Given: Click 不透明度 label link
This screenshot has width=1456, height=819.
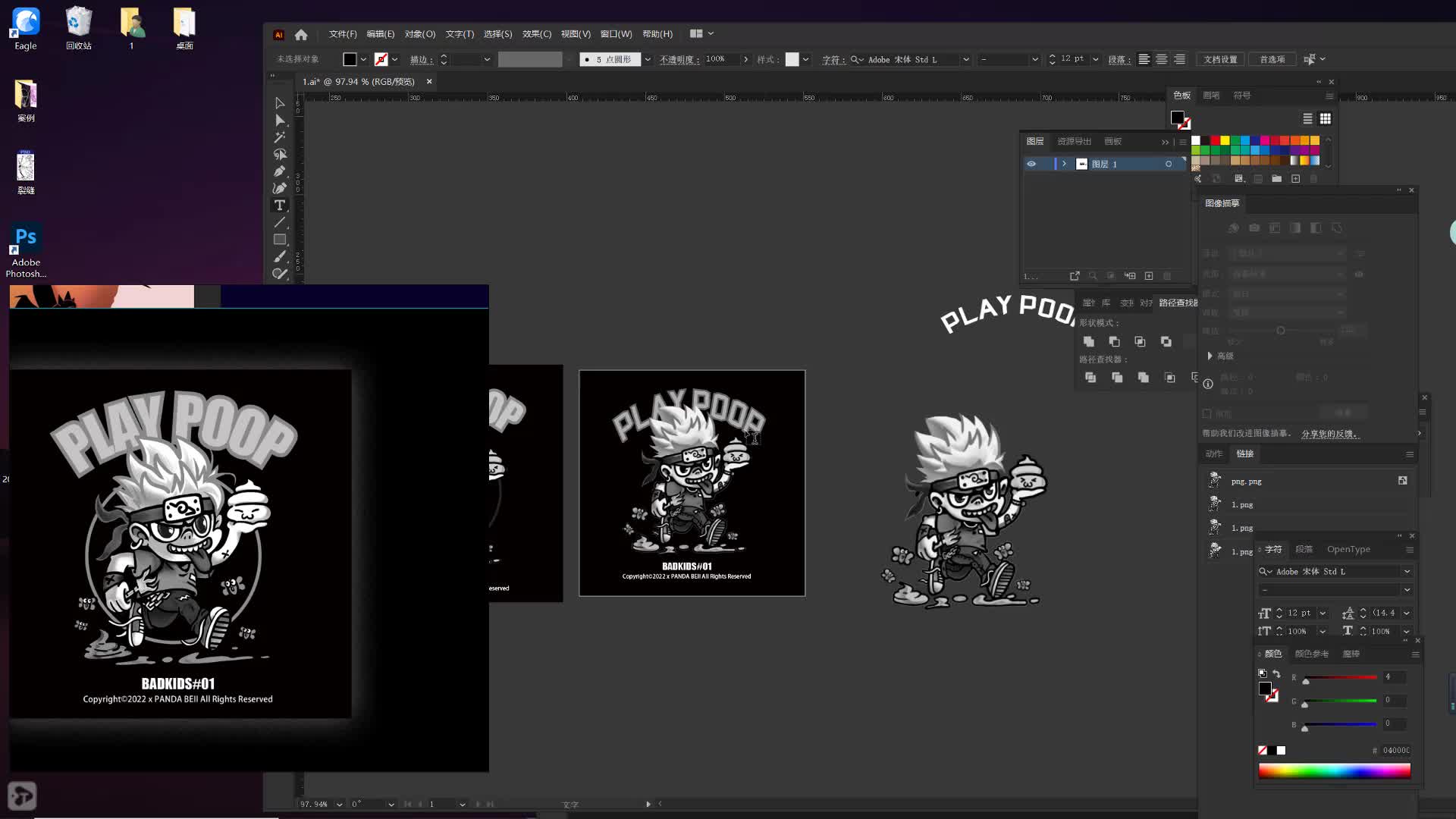Looking at the screenshot, I should [679, 59].
